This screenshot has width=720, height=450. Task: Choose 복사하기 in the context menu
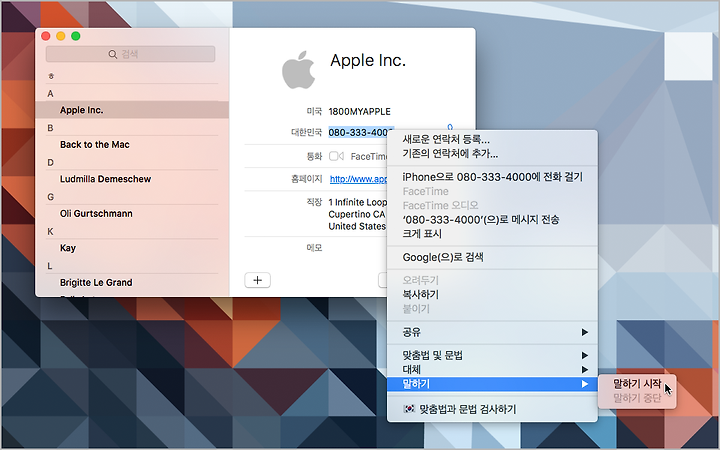(x=492, y=294)
